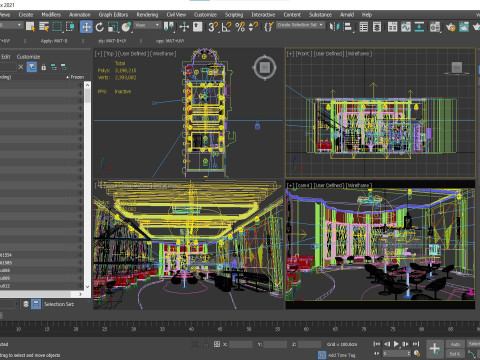Open the Animation menu
This screenshot has width=480, height=360.
pyautogui.click(x=79, y=15)
